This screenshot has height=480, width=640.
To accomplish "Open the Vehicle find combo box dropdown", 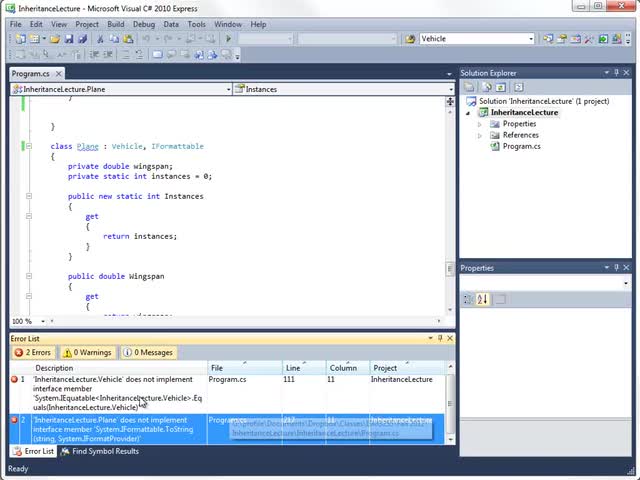I will pos(530,39).
